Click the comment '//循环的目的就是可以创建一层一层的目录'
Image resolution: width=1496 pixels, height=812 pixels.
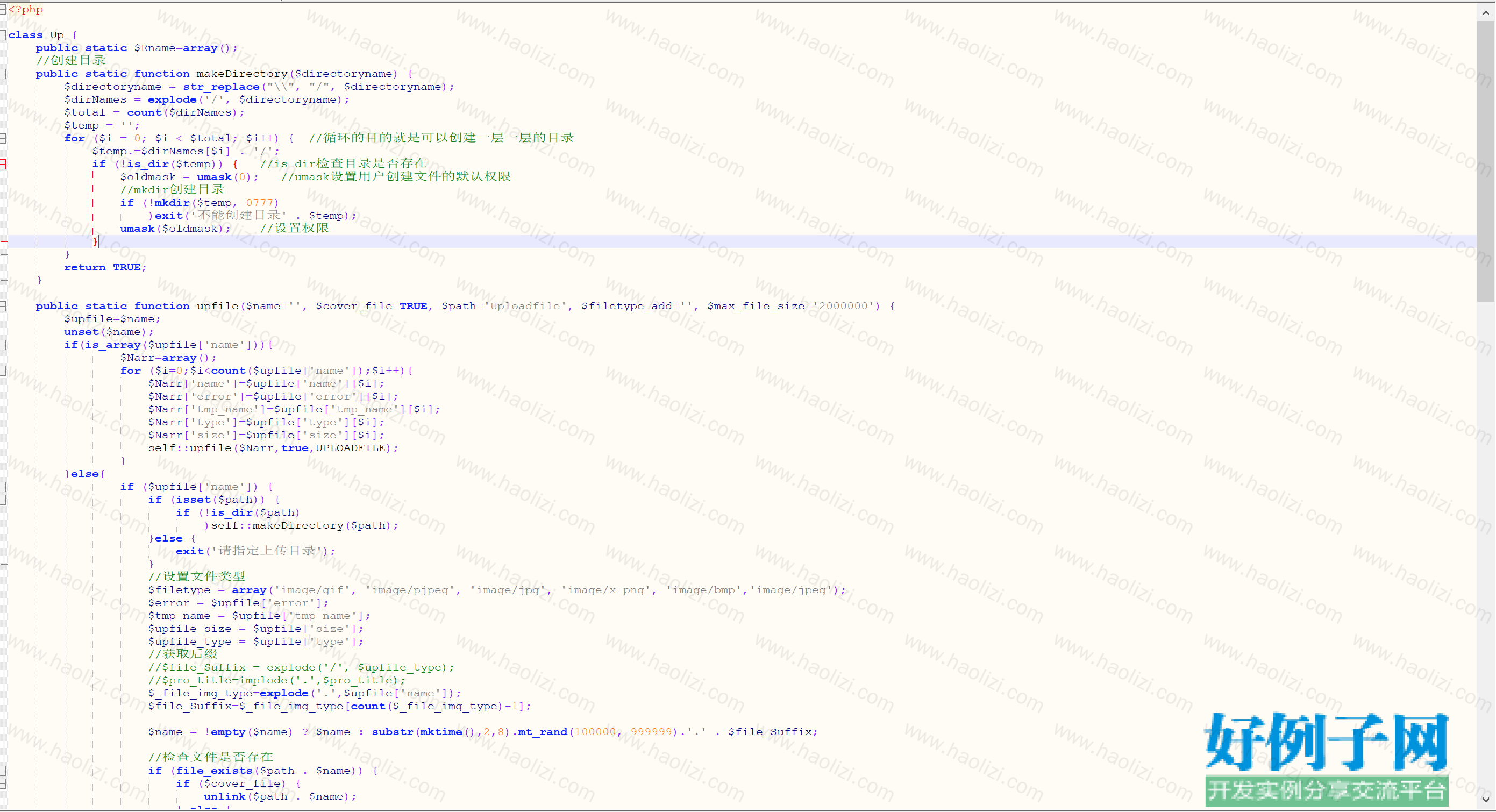[441, 138]
